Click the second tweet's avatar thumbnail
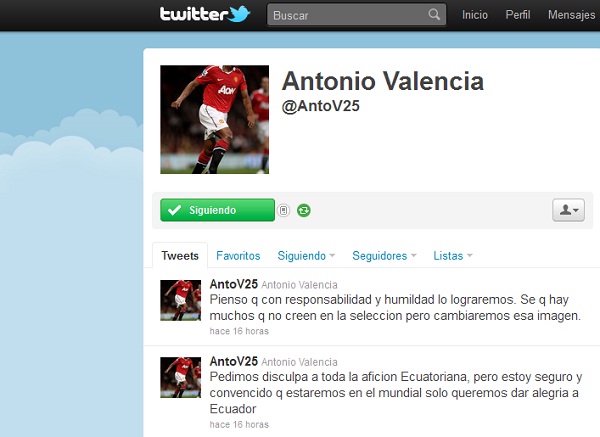 (x=180, y=377)
